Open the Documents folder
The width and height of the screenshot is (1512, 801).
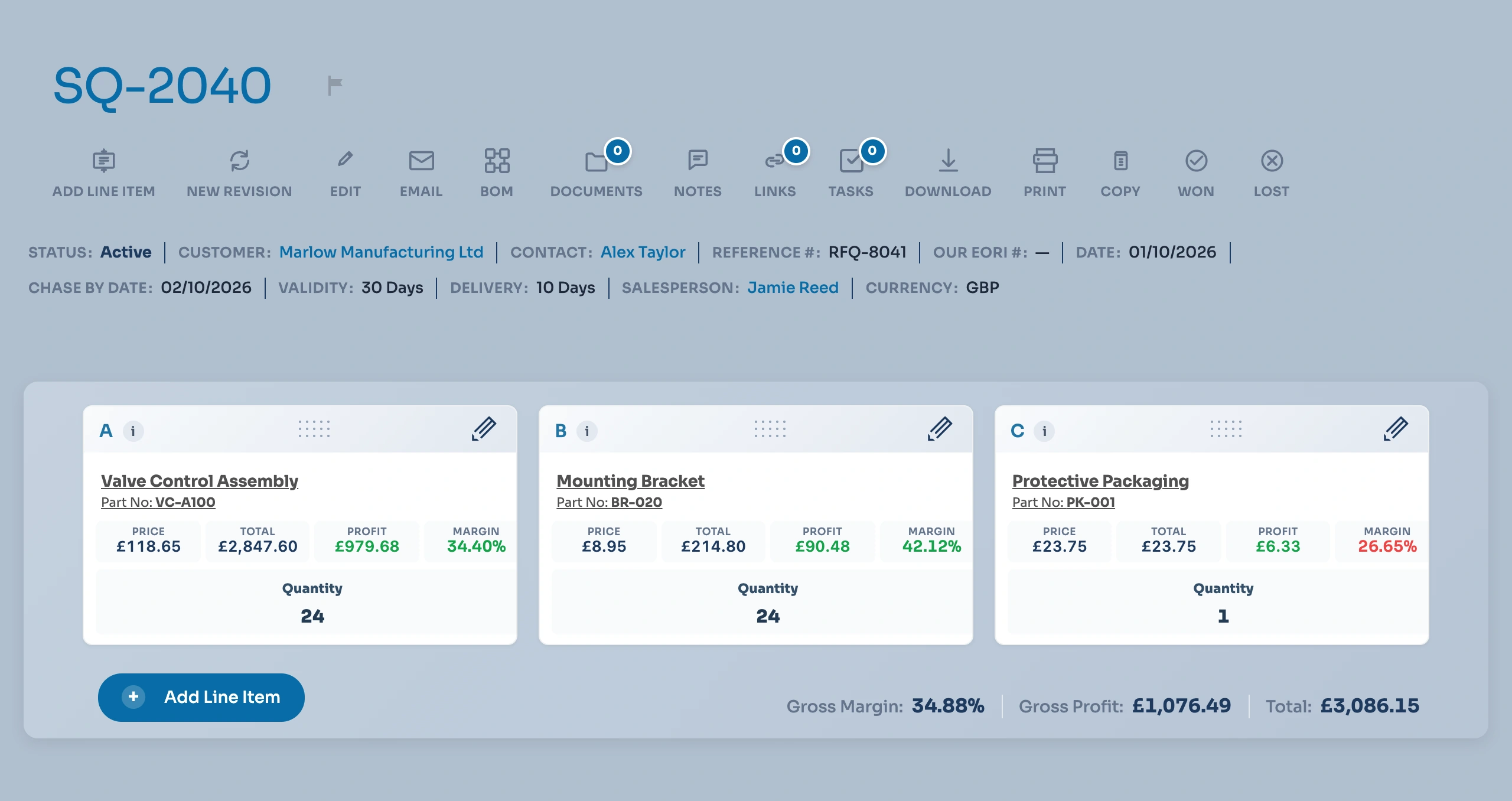click(x=597, y=173)
